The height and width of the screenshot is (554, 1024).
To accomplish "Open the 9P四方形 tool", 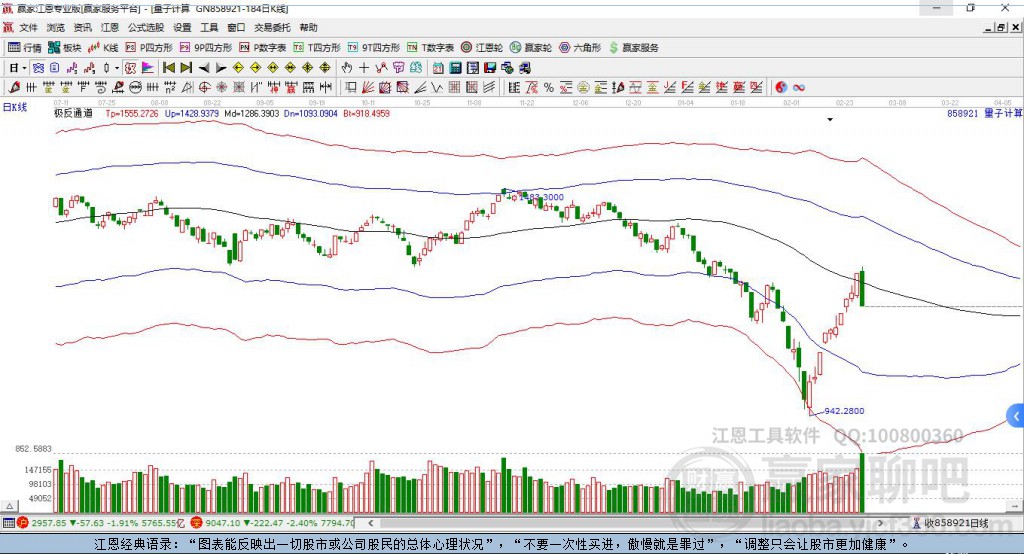I will (x=206, y=48).
